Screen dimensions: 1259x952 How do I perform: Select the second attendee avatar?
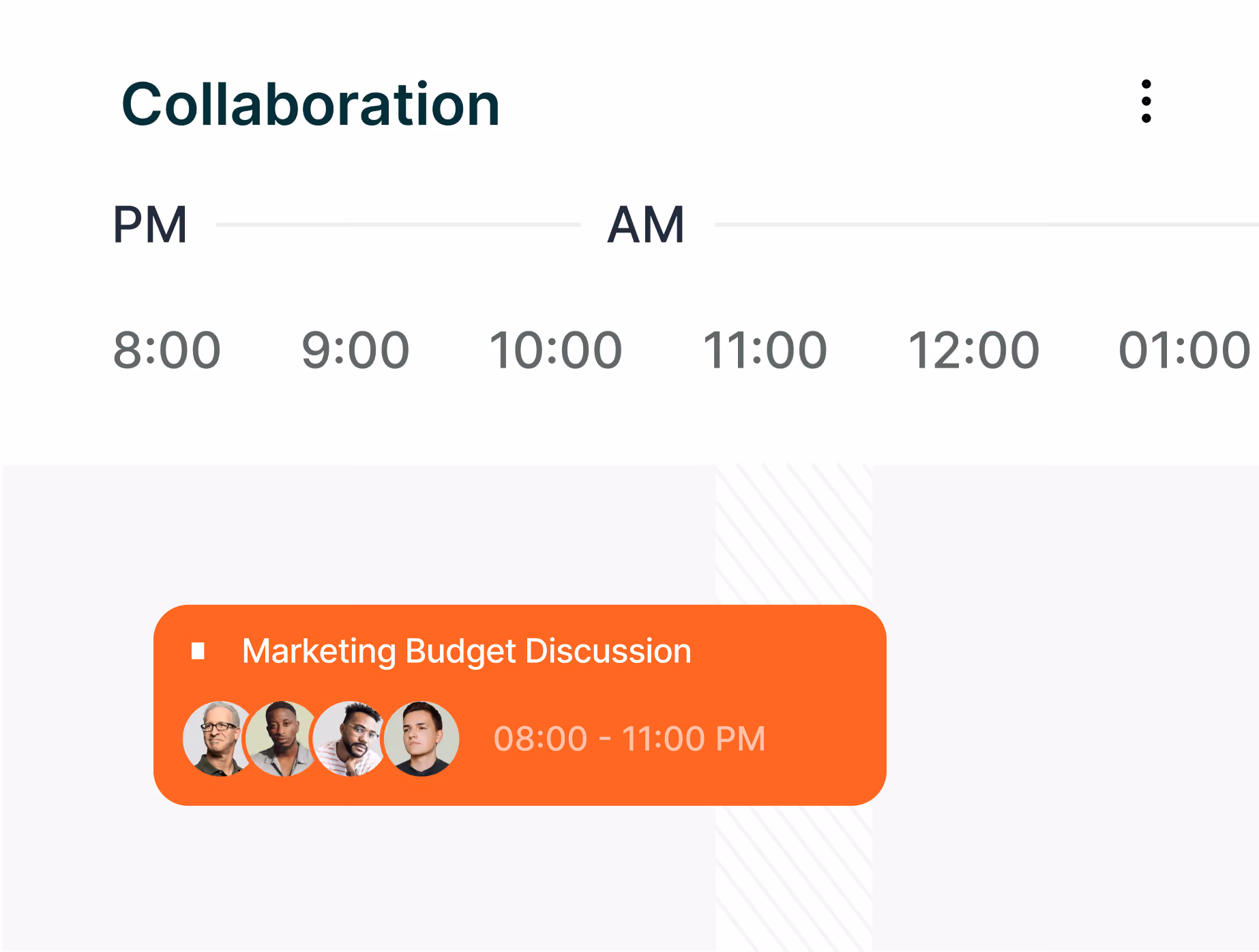(281, 739)
